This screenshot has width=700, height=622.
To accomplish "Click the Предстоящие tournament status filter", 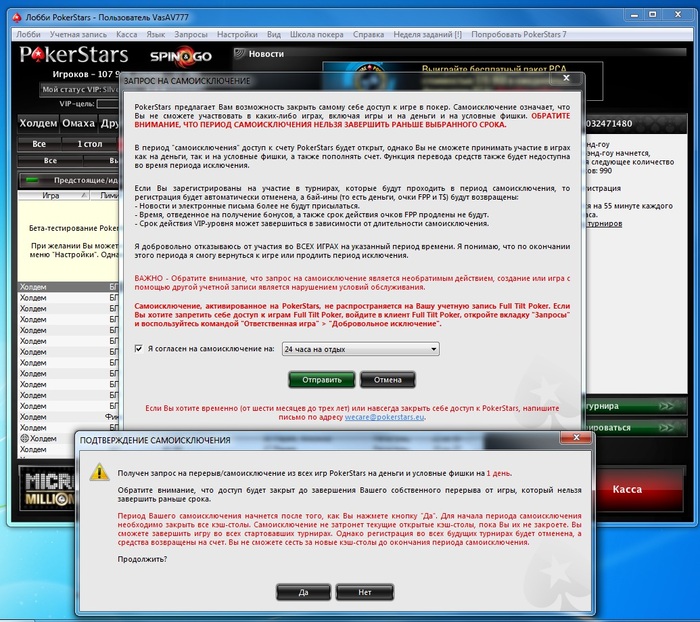I will click(x=69, y=180).
